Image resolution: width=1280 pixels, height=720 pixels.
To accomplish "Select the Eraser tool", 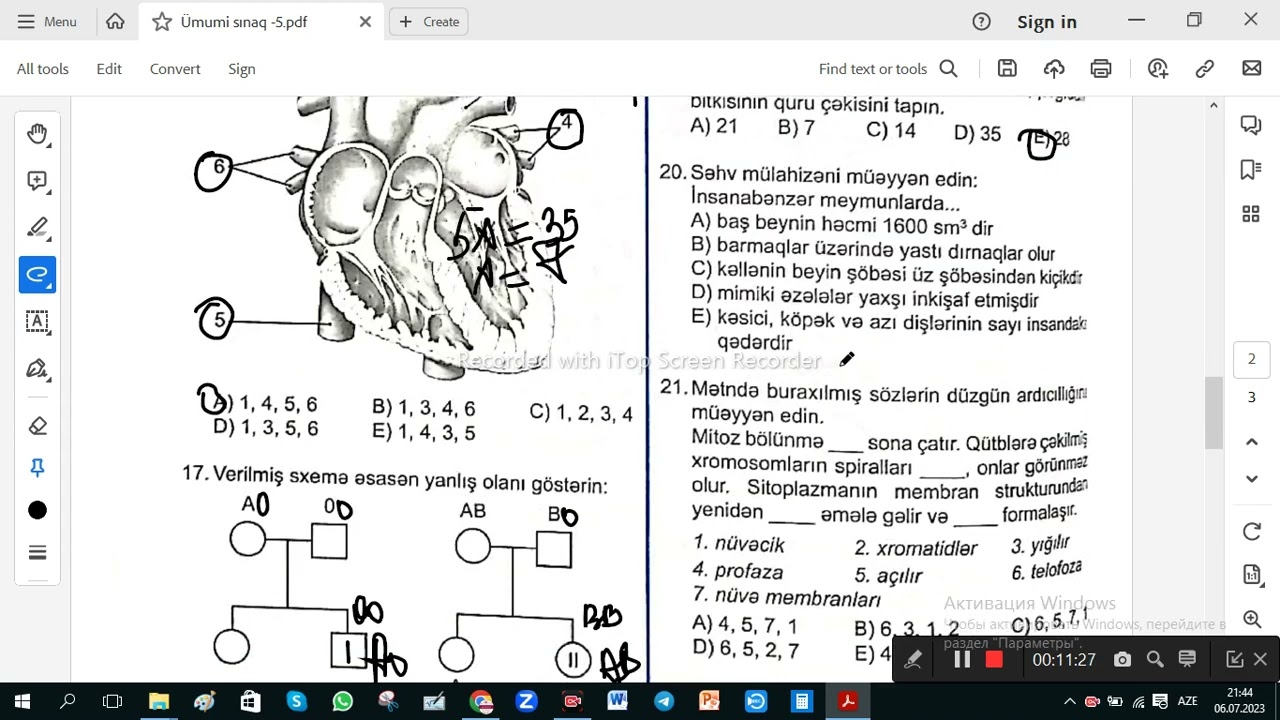I will point(37,426).
